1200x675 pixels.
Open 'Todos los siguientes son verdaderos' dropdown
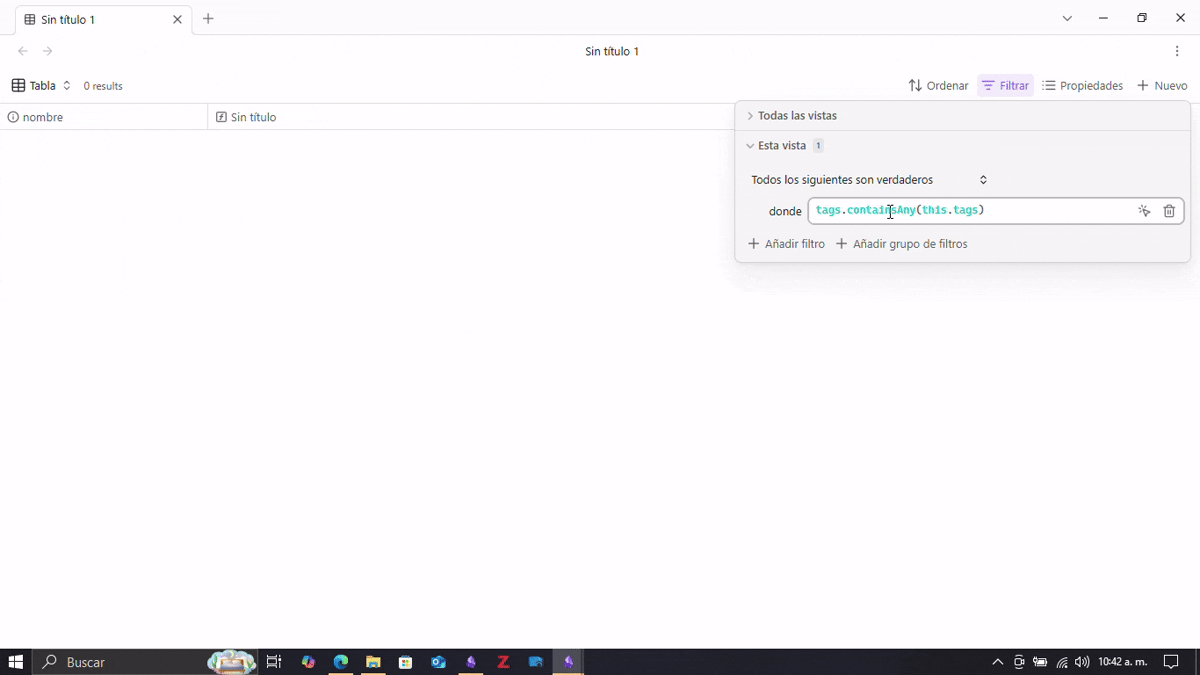tap(869, 180)
